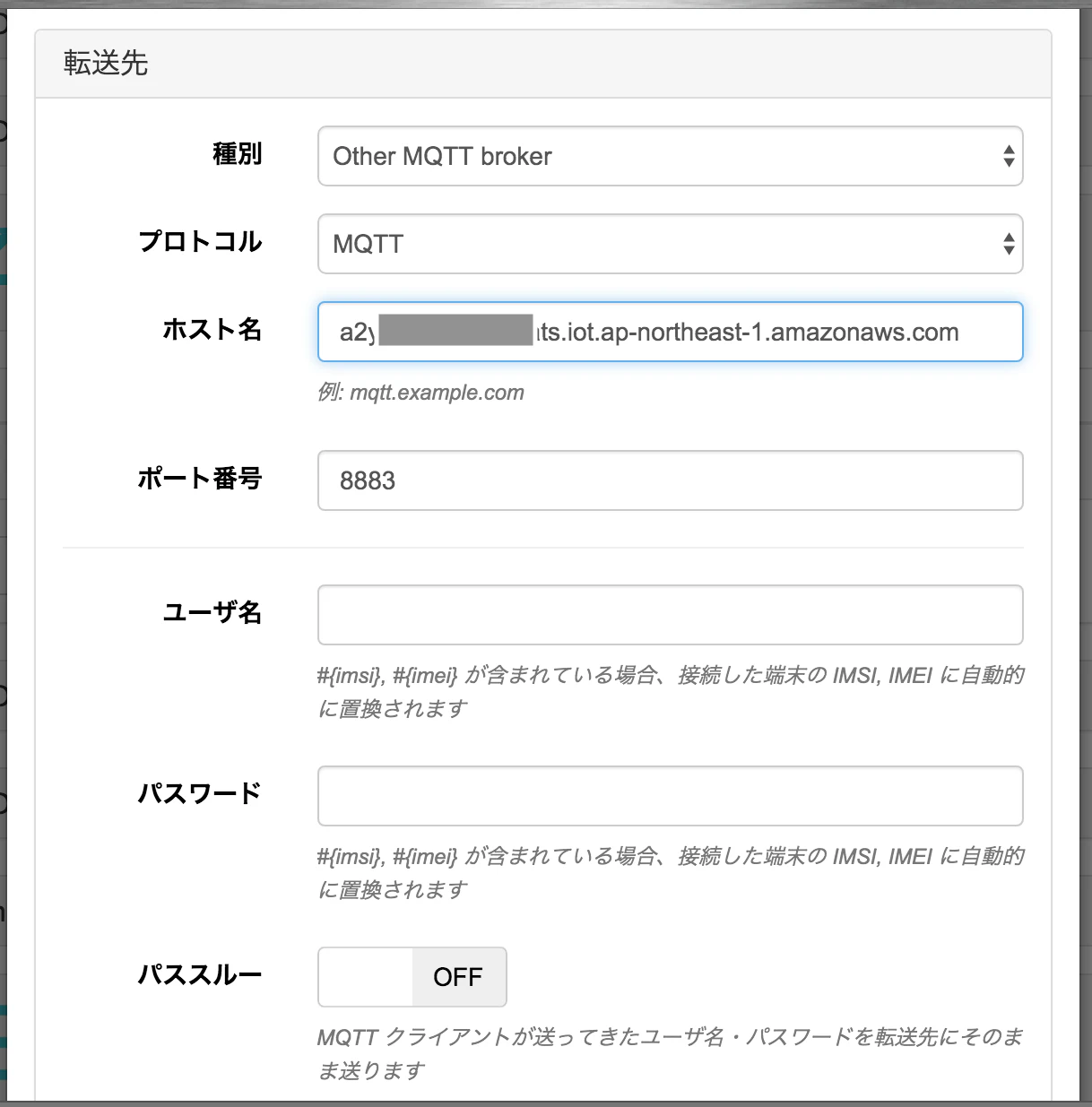Click the empty ユーザ名 input field

point(670,615)
